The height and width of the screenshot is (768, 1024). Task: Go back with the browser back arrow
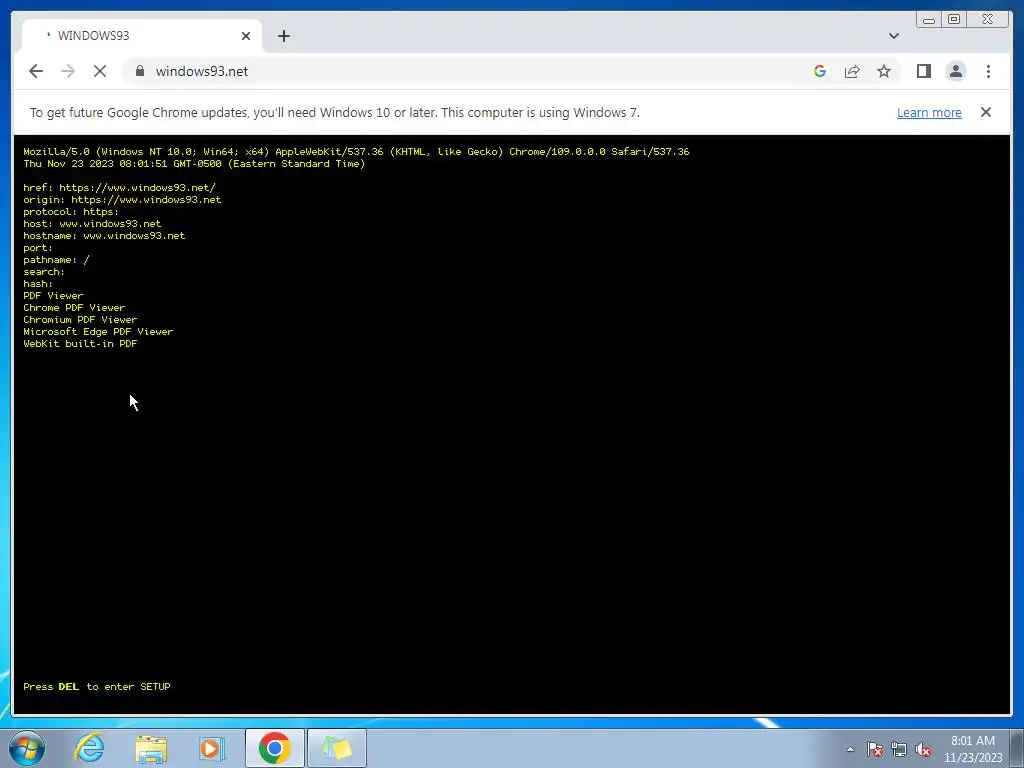(36, 71)
